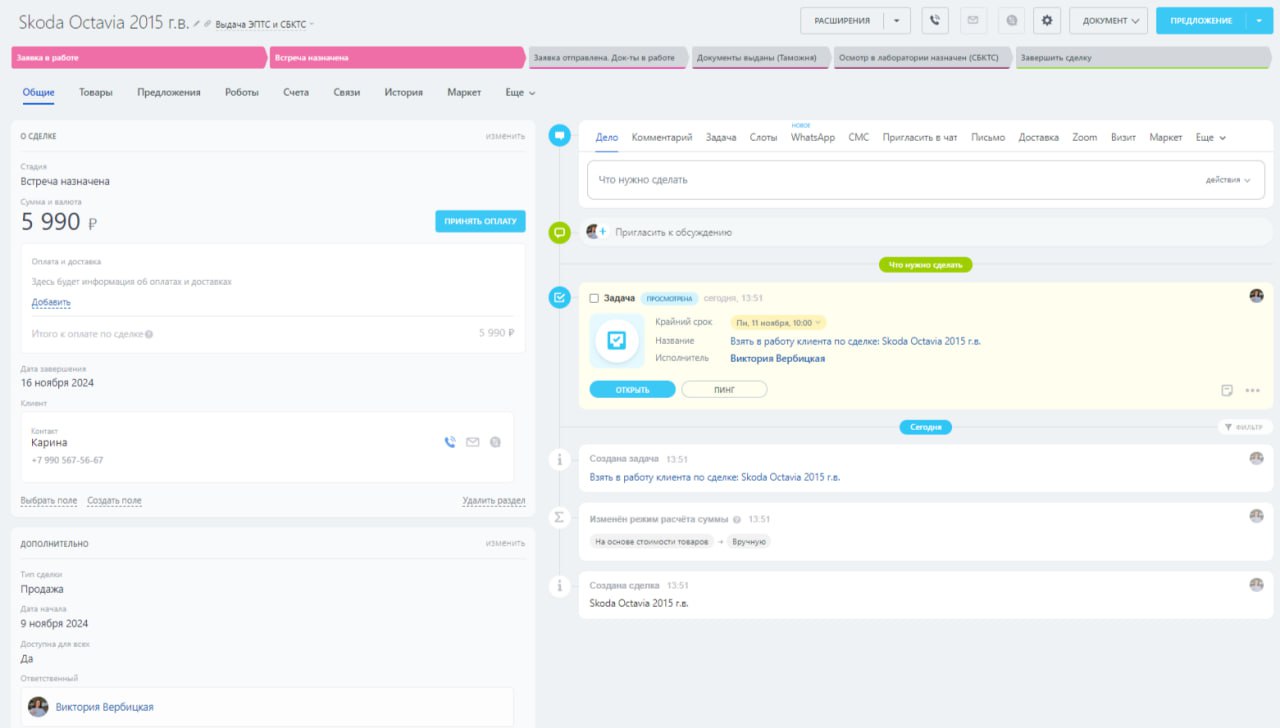Viewport: 1280px width, 728px height.
Task: Open the three-dots menu on task card
Action: tap(1252, 390)
